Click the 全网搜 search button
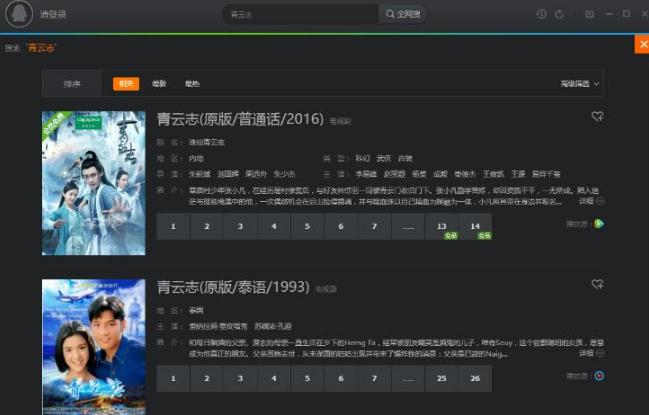The height and width of the screenshot is (415, 649). 403,14
